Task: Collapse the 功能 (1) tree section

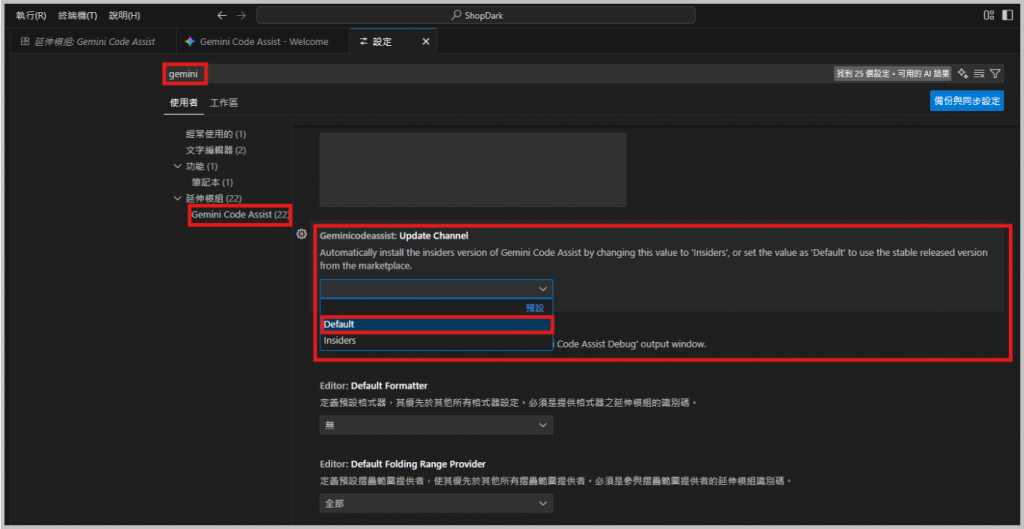Action: (178, 166)
